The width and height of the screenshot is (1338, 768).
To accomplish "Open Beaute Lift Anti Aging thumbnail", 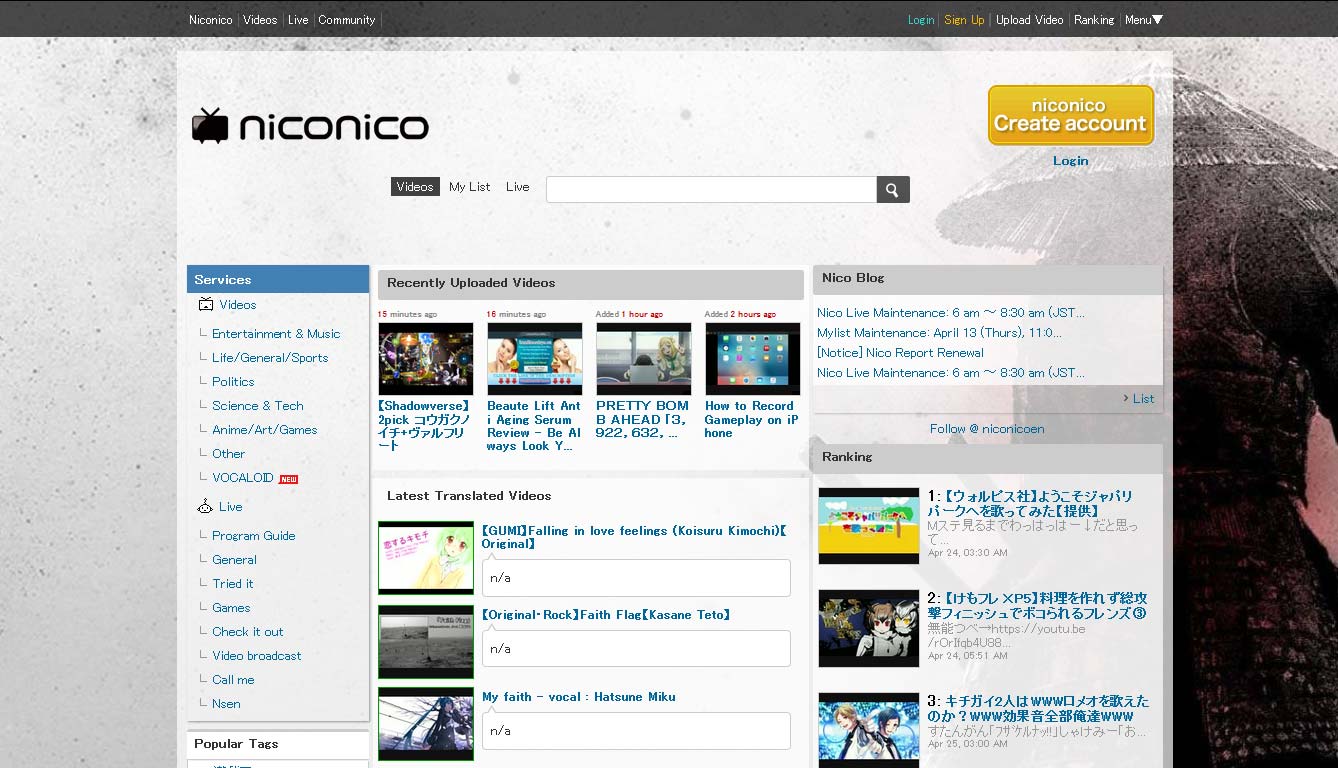I will click(x=535, y=359).
